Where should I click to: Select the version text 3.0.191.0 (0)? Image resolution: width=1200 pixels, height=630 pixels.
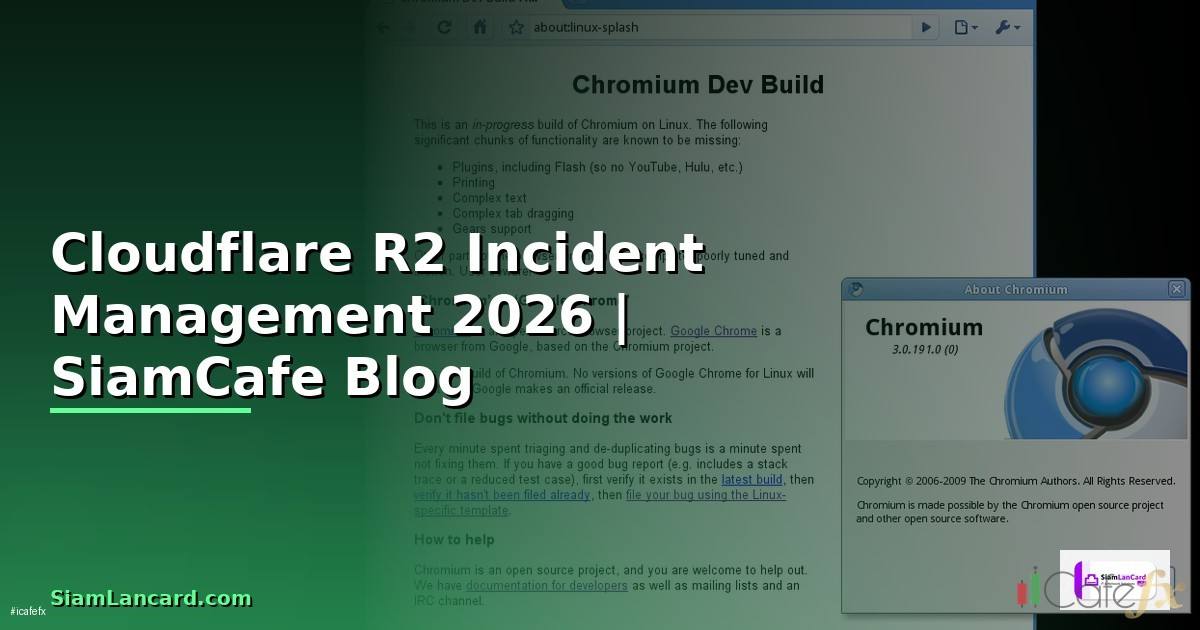[x=925, y=350]
